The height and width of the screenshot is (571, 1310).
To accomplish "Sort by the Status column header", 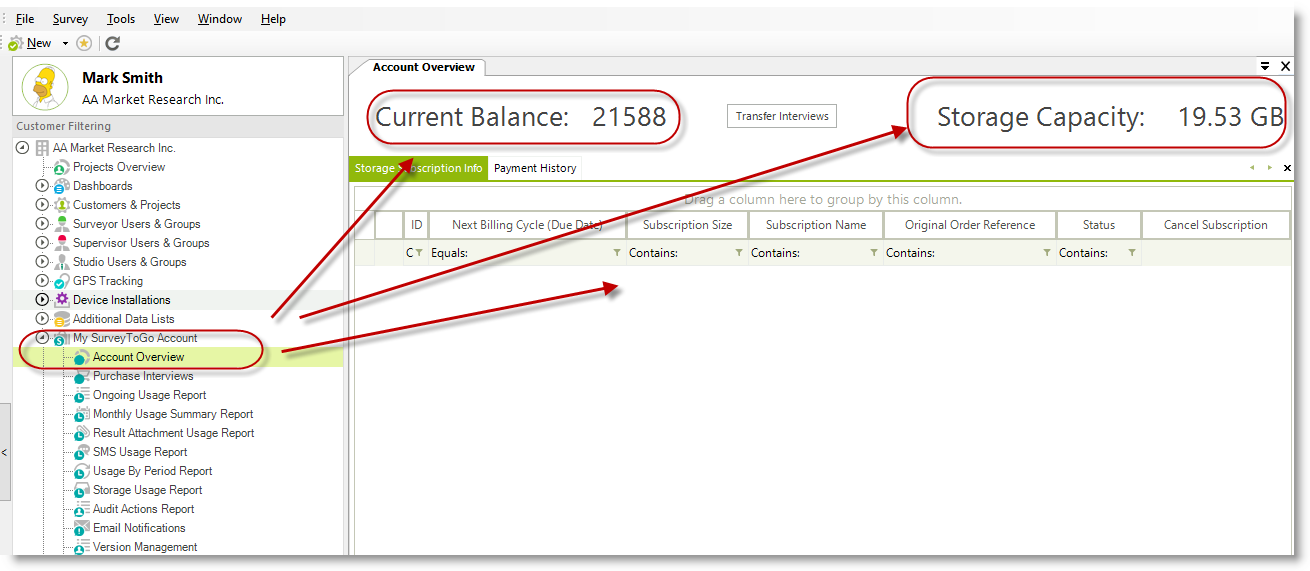I will 1099,225.
